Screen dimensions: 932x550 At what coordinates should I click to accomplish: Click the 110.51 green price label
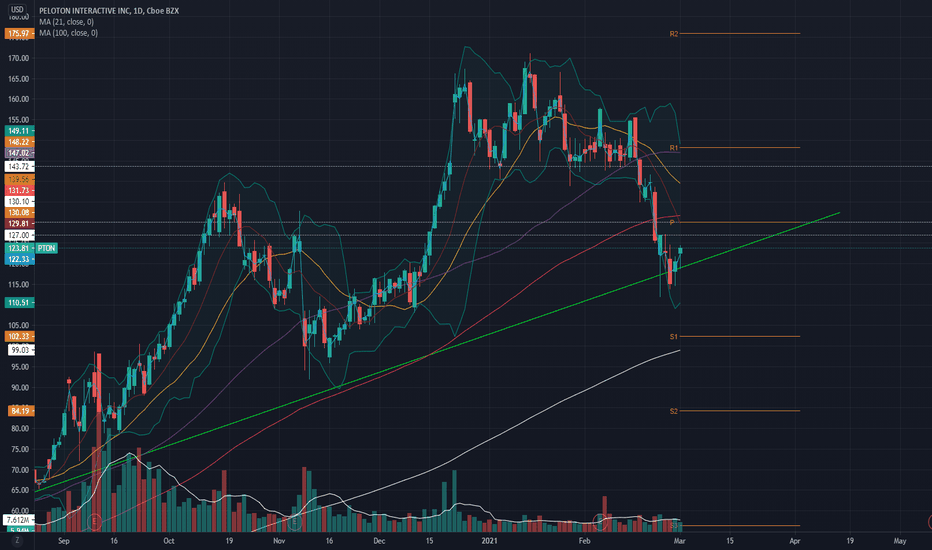(x=19, y=303)
